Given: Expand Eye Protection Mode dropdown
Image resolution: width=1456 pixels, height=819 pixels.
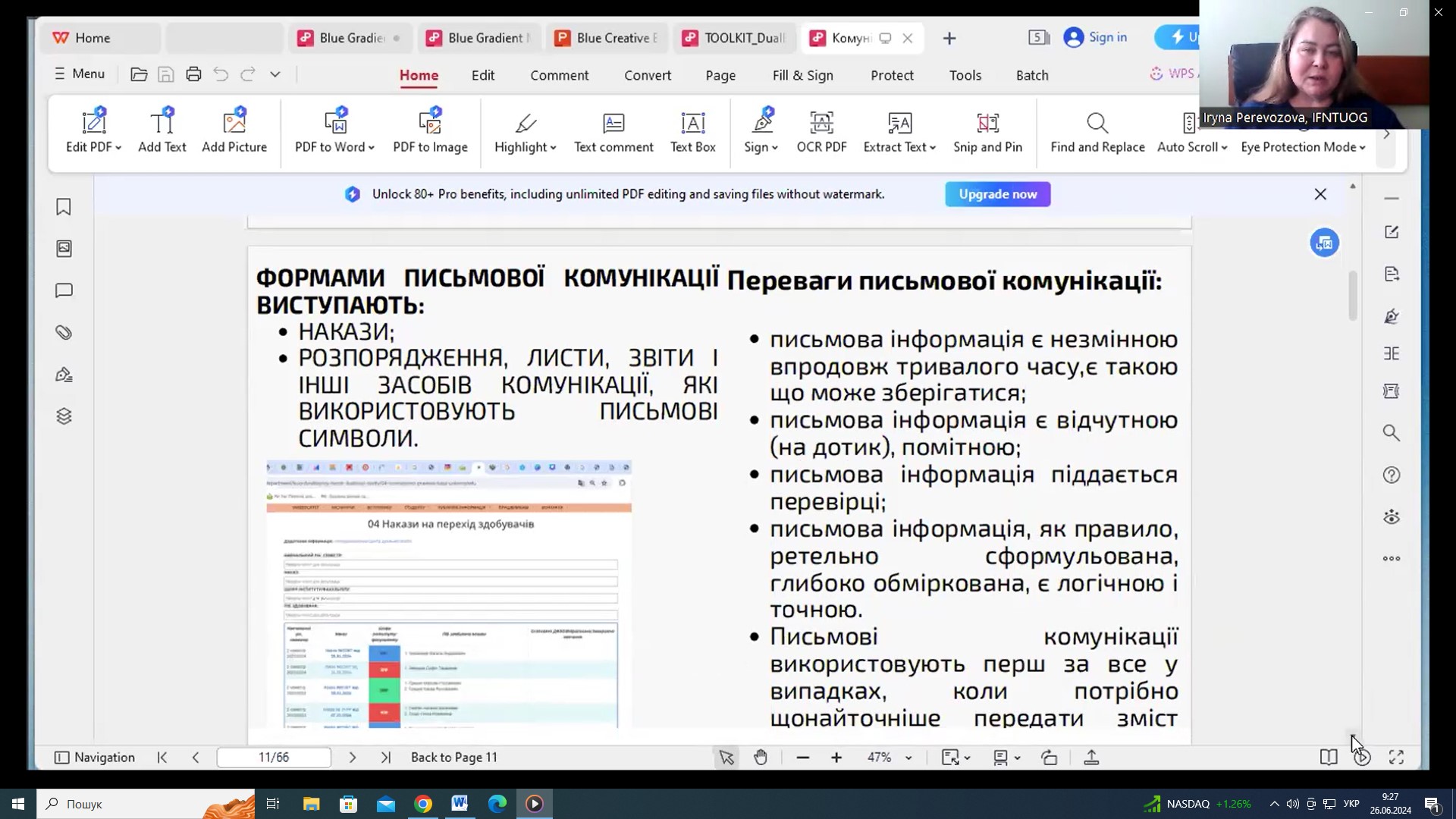Looking at the screenshot, I should point(1363,148).
